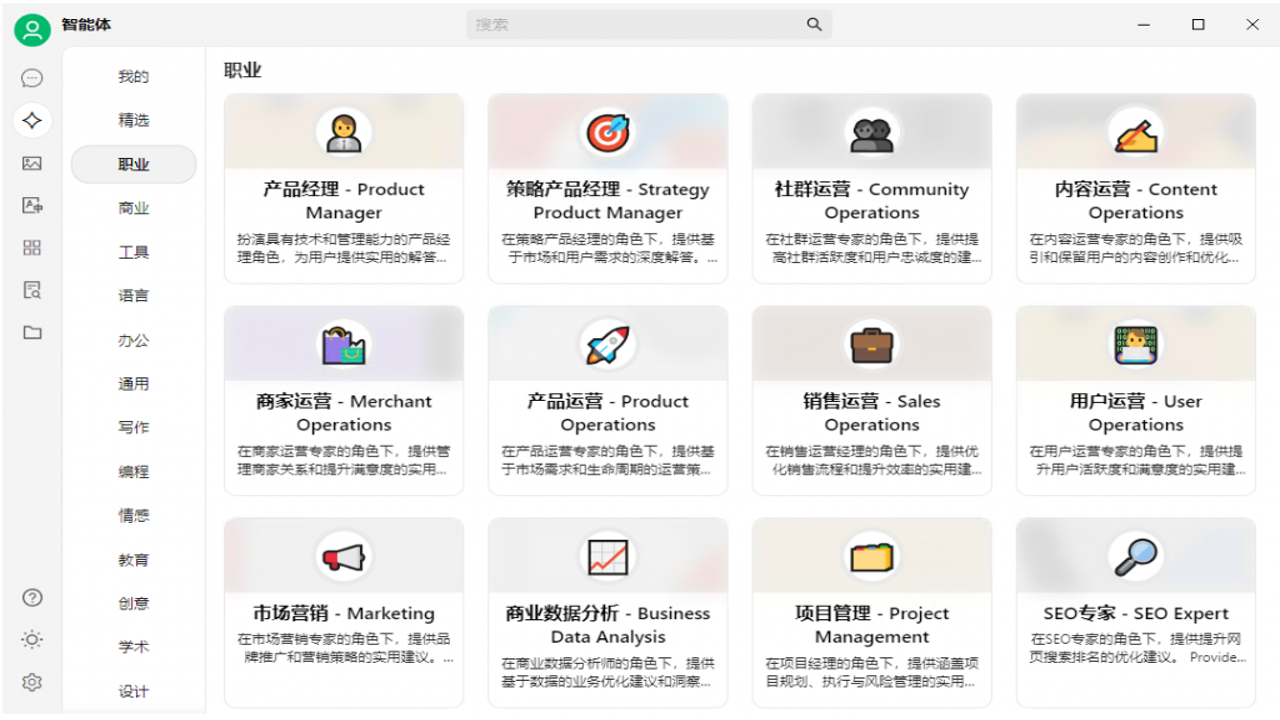Switch to the 创意 category
The image size is (1280, 720).
134,604
